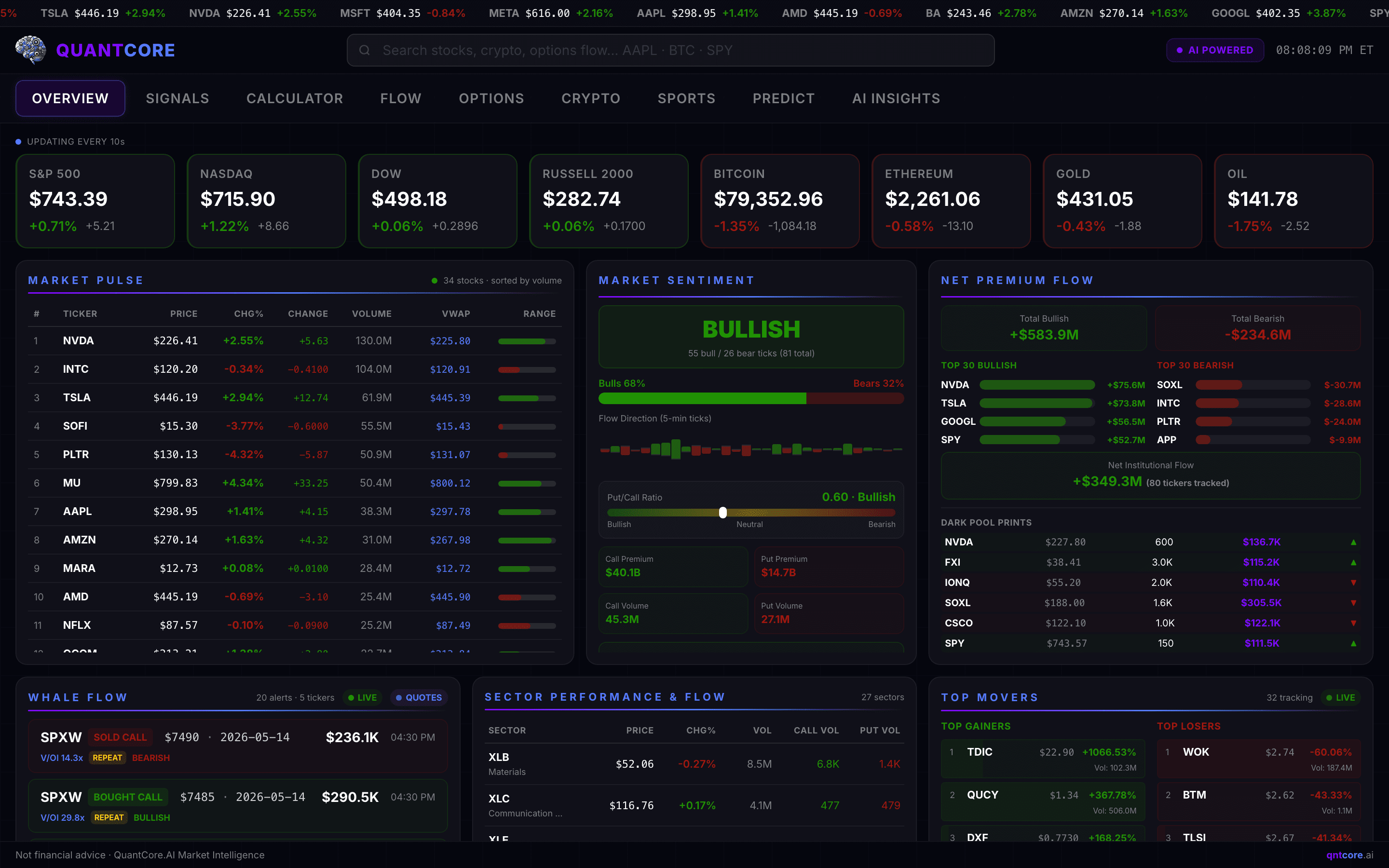Click the NVDA bullish premium bar

(x=1036, y=385)
